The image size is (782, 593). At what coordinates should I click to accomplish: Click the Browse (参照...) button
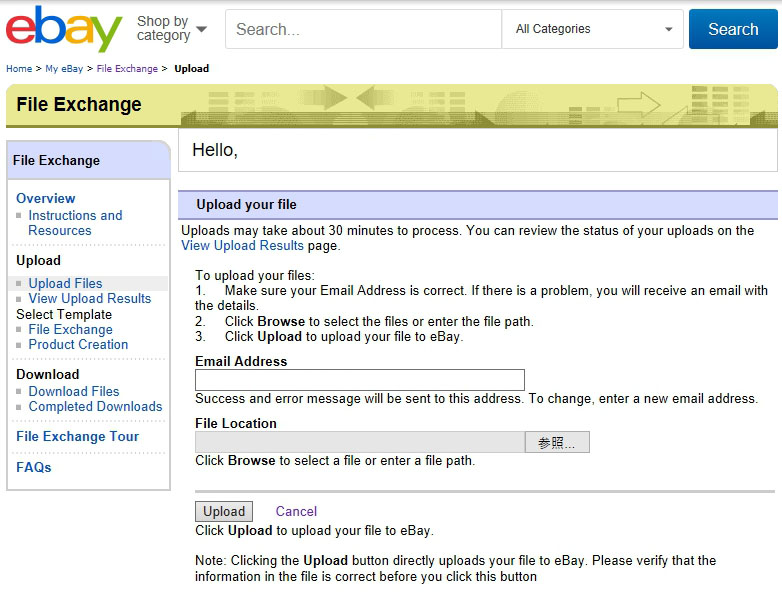click(557, 442)
